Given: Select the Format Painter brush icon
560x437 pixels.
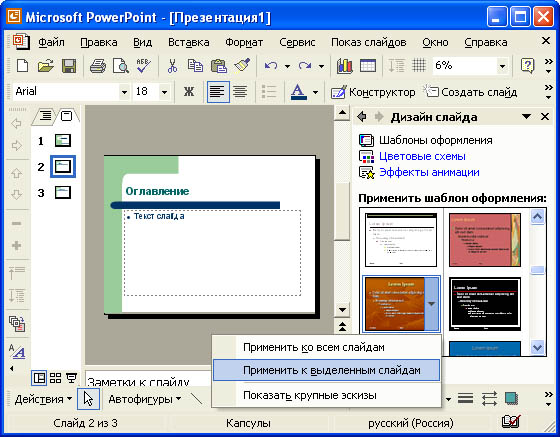Looking at the screenshot, I should pyautogui.click(x=242, y=65).
